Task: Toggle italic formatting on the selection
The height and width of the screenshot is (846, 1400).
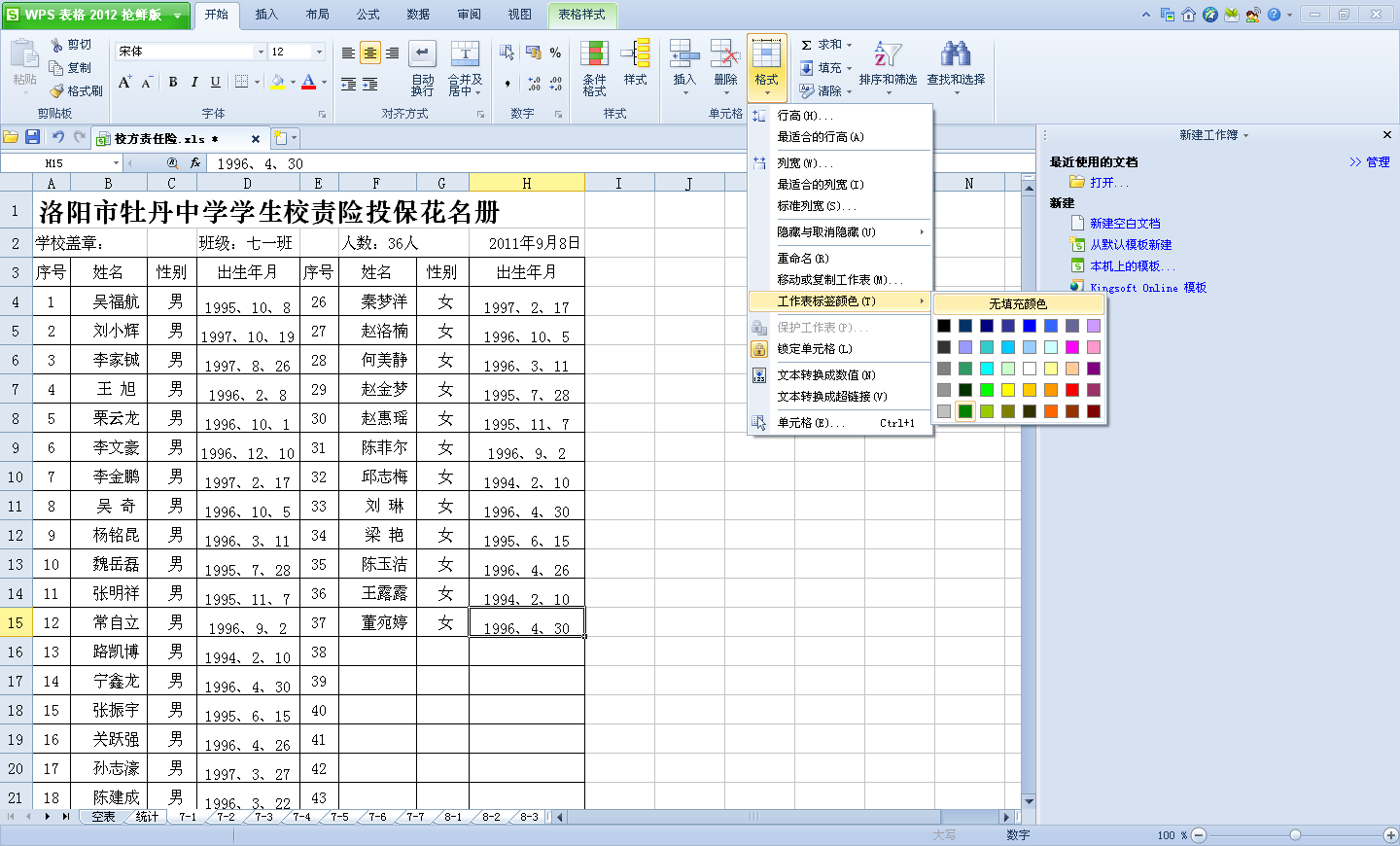Action: coord(193,83)
